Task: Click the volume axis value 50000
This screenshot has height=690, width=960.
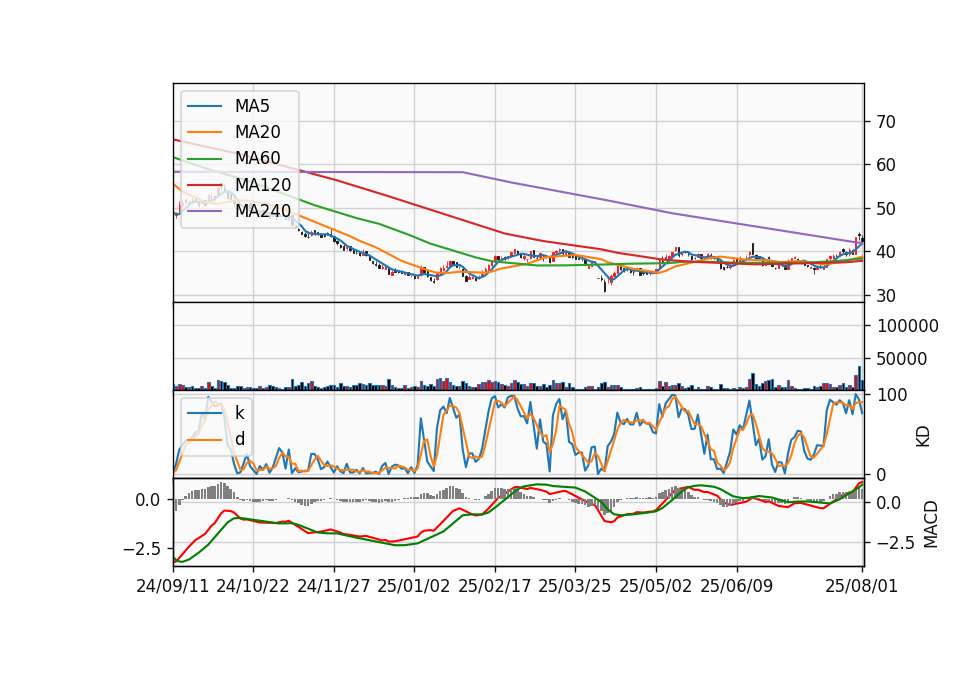Action: [x=902, y=359]
